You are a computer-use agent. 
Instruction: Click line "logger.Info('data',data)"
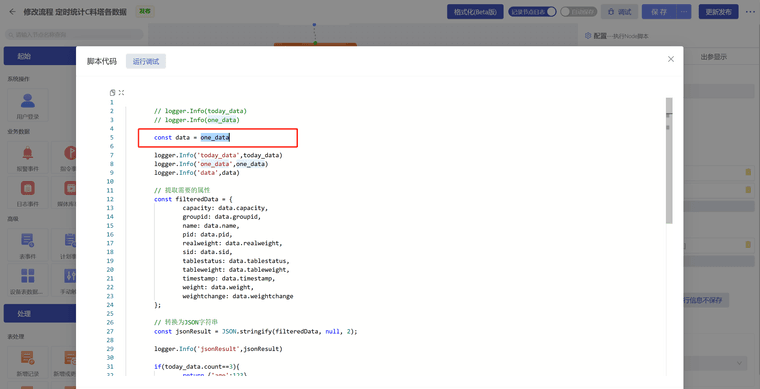[x=197, y=172]
